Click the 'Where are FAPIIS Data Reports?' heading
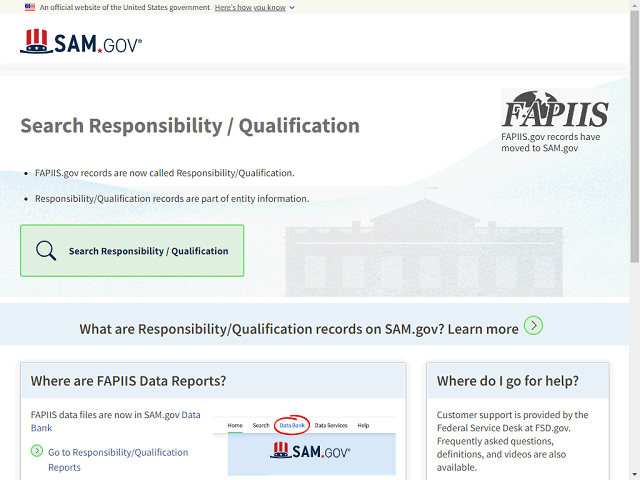Image resolution: width=640 pixels, height=480 pixels. tap(128, 381)
